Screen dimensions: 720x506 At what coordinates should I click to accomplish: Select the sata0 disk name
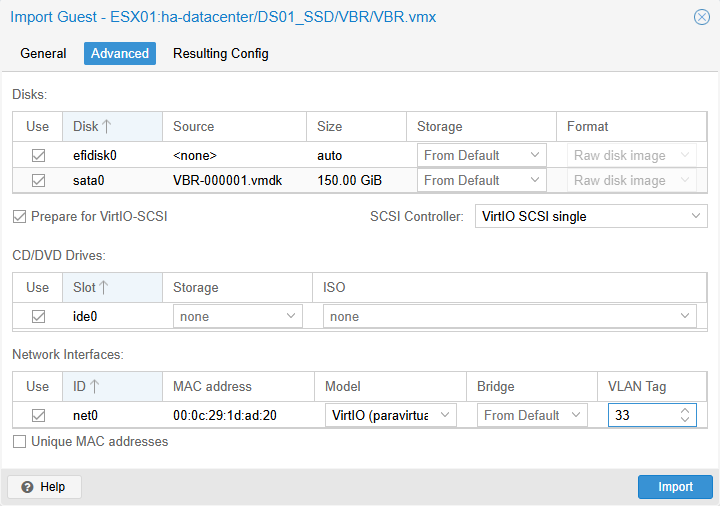coord(89,180)
